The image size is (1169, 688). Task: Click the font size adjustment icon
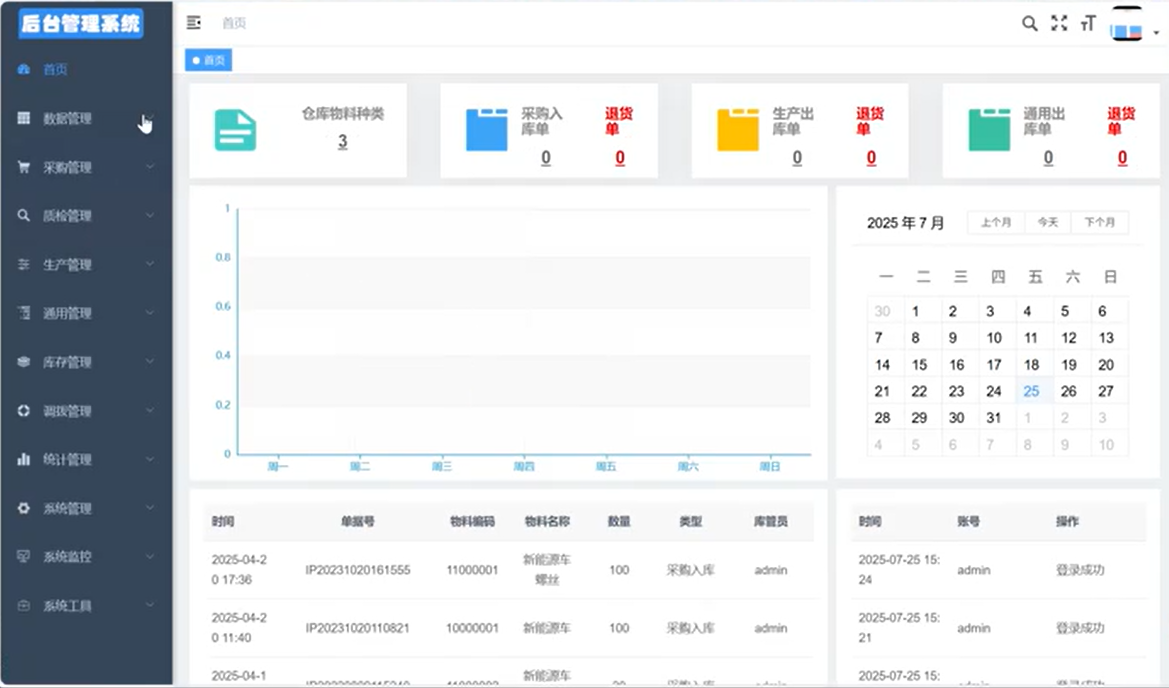pyautogui.click(x=1088, y=23)
